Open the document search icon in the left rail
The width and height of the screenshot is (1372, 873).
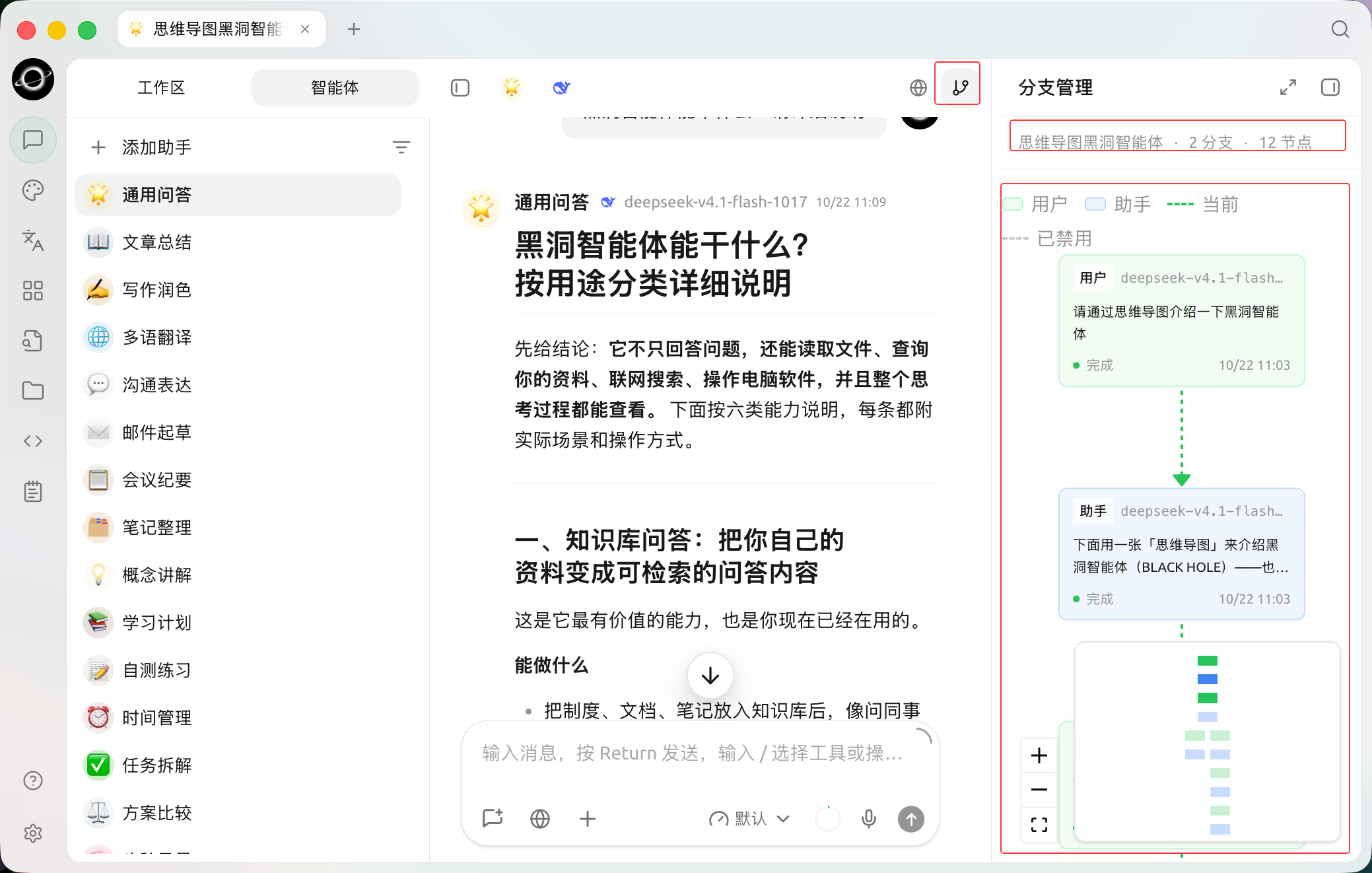point(33,341)
